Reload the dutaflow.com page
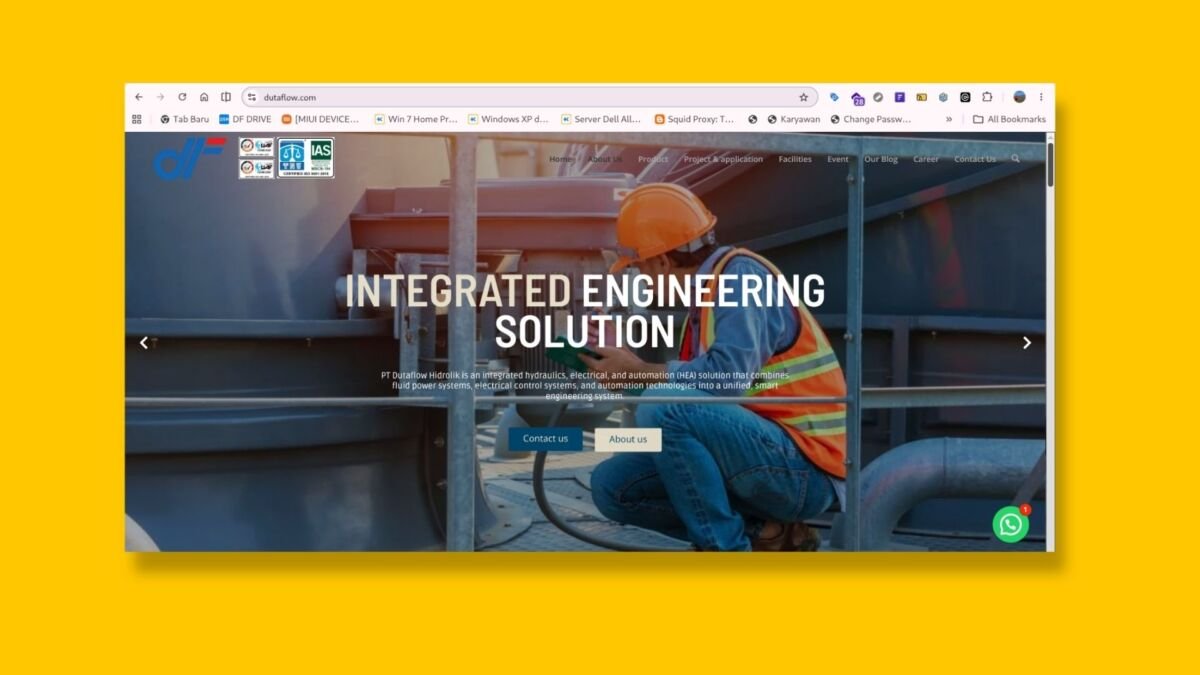This screenshot has height=675, width=1200. tap(182, 97)
